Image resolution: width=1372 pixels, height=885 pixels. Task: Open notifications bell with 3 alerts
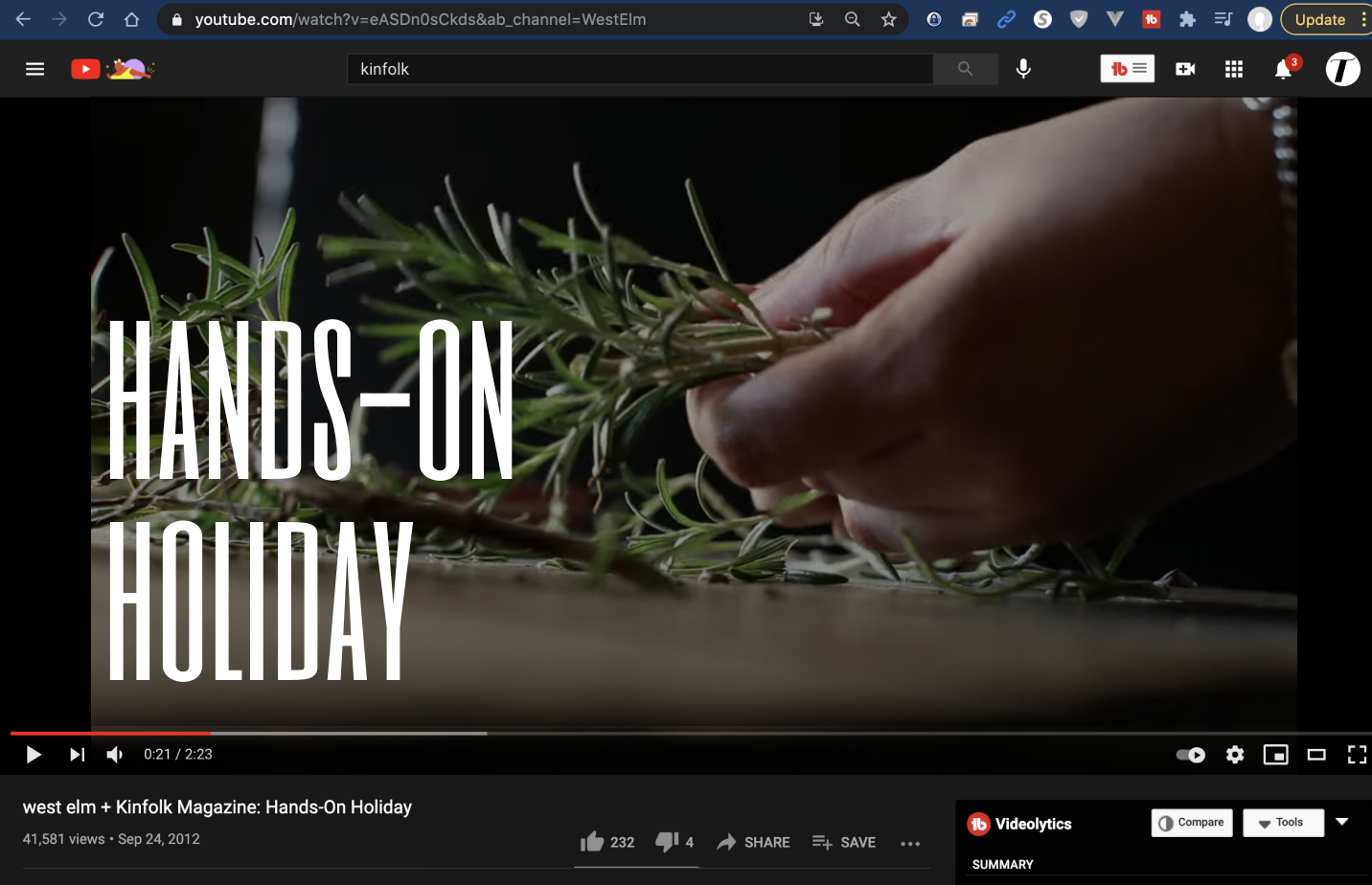click(1284, 69)
